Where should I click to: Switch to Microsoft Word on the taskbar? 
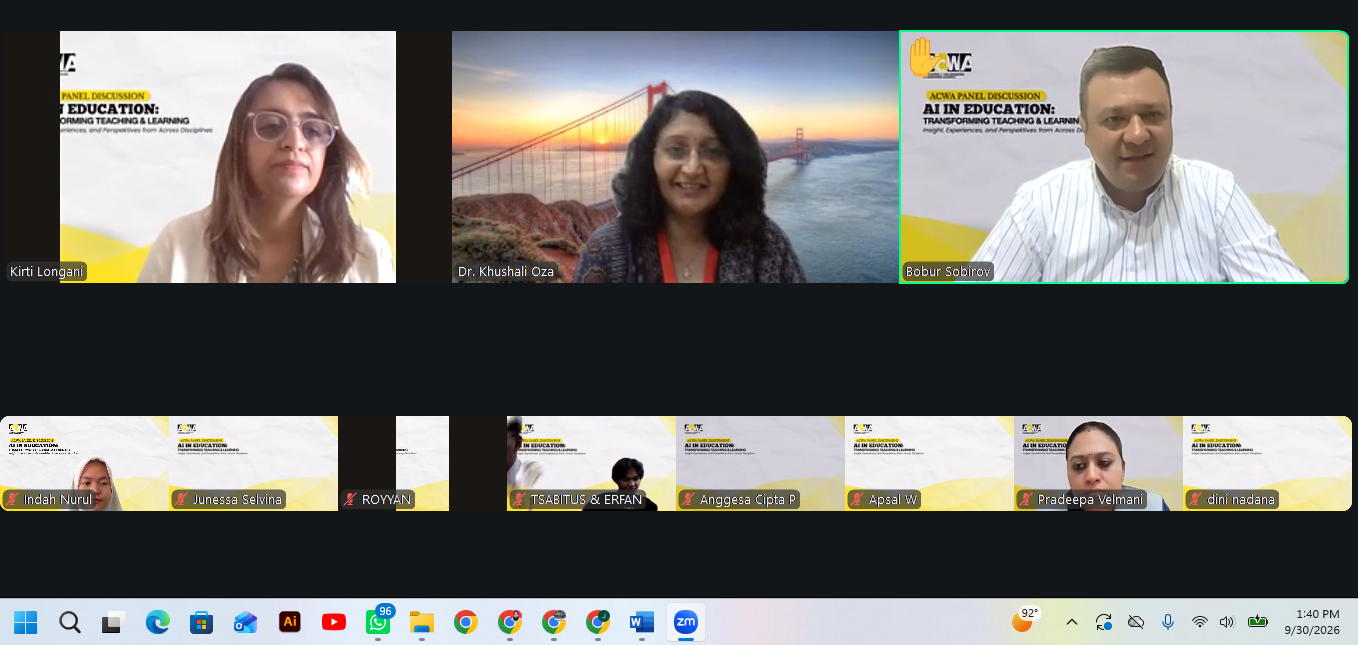click(x=641, y=622)
